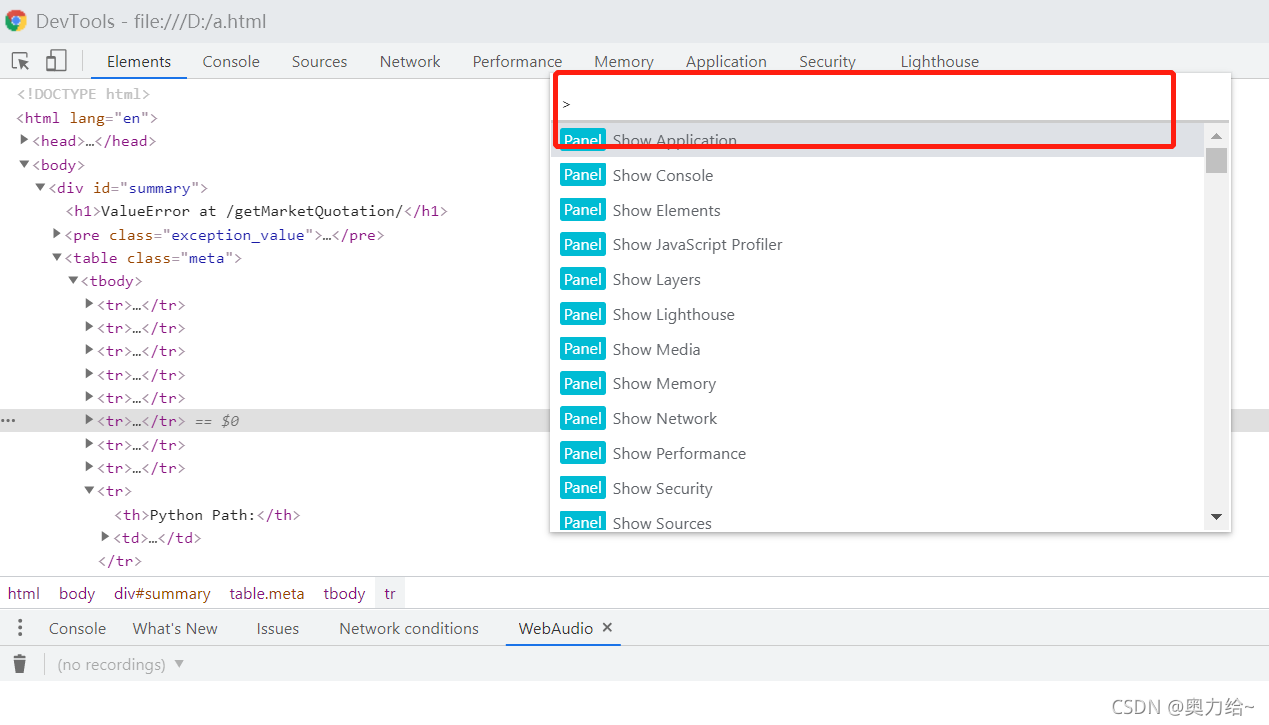The width and height of the screenshot is (1269, 725).
Task: Choose Show Application command
Action: [877, 140]
